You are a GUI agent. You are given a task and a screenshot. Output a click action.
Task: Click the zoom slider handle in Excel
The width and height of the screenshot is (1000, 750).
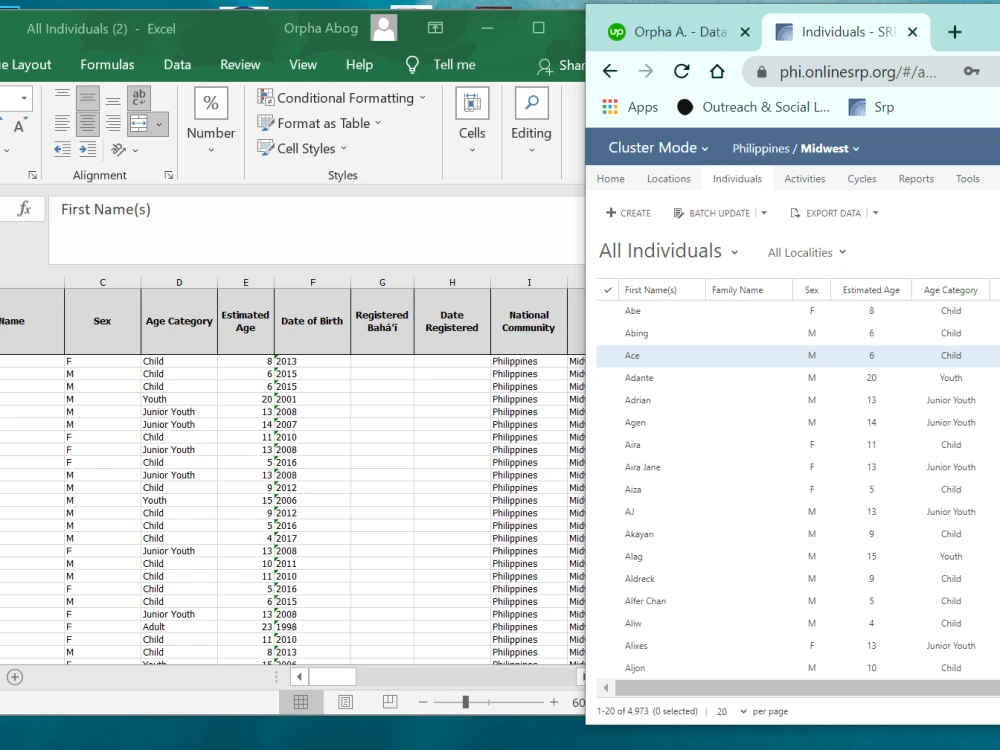click(x=466, y=702)
